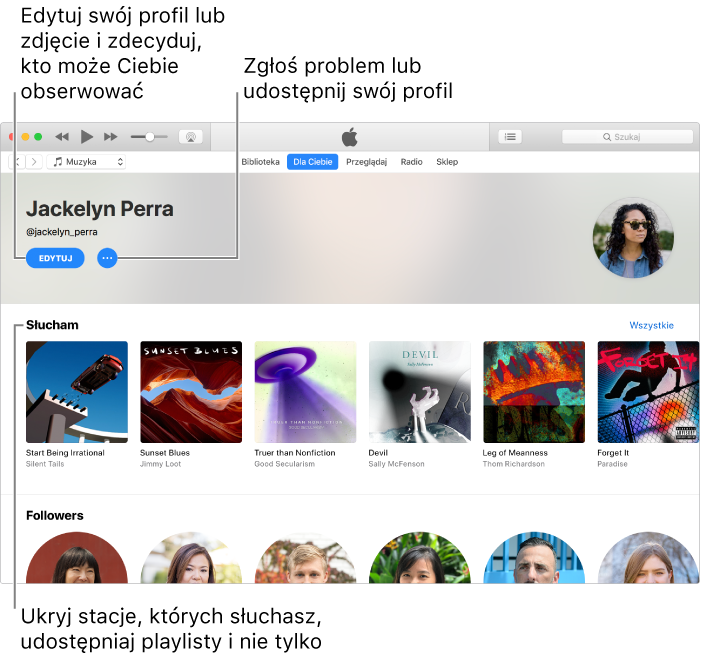Click the @jackelyn_perra handle text
The height and width of the screenshot is (658, 702).
[x=62, y=232]
